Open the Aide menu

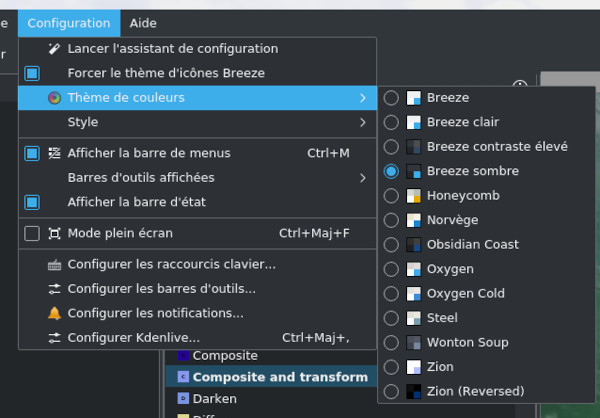(143, 23)
